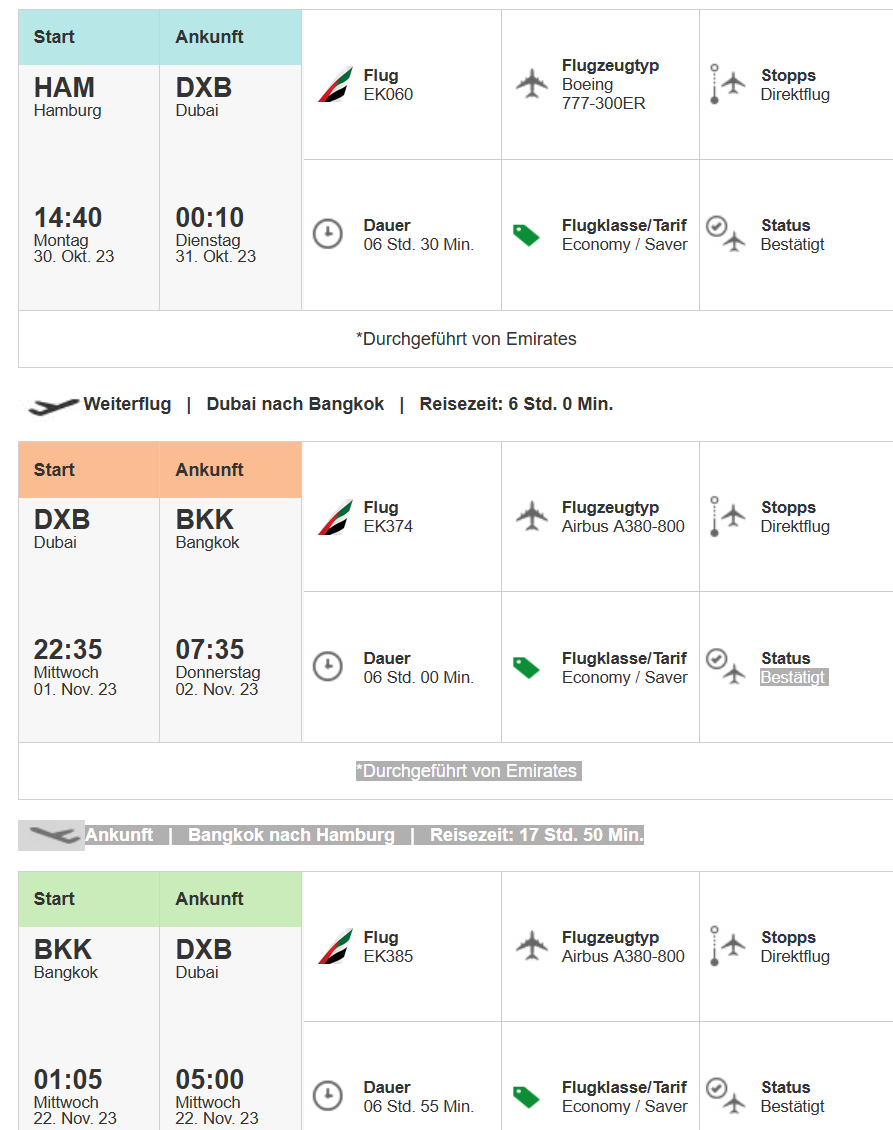Click the 07:35 arrival time in Bangkok
The width and height of the screenshot is (893, 1130).
[210, 649]
